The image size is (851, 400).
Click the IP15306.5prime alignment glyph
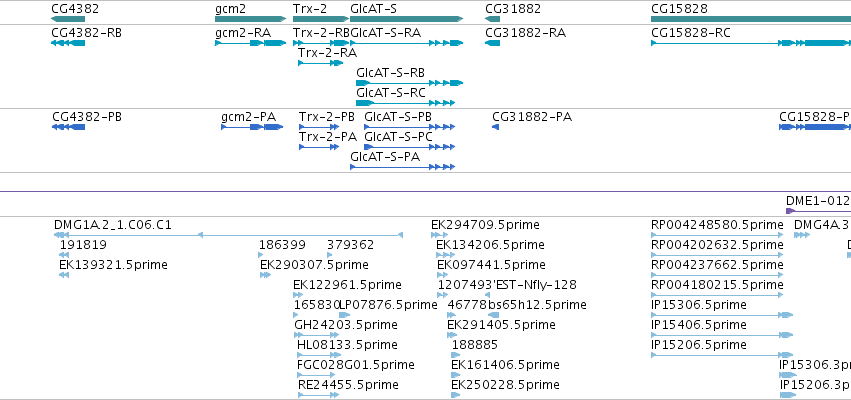(722, 315)
